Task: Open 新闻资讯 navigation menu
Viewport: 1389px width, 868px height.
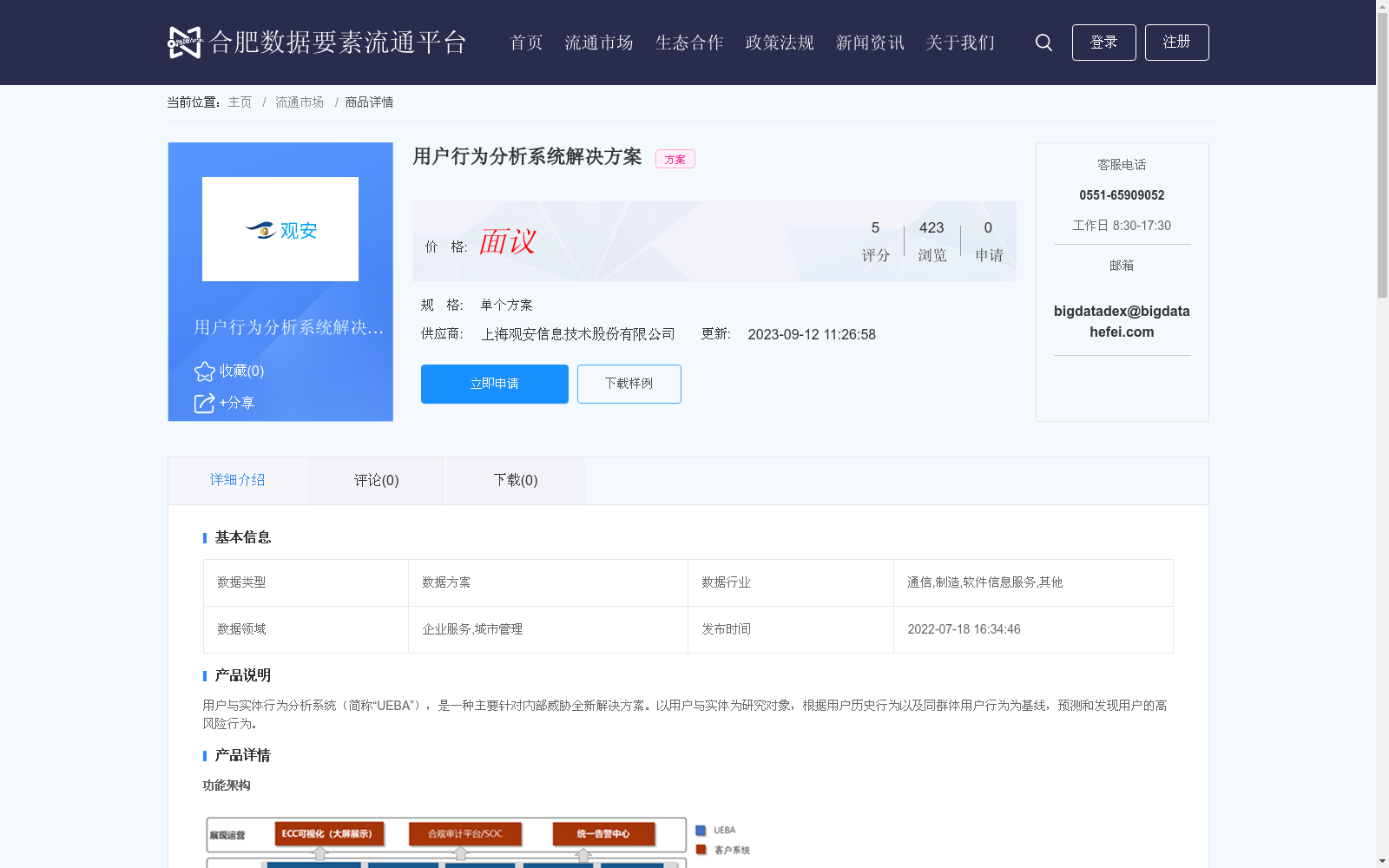Action: pos(870,43)
